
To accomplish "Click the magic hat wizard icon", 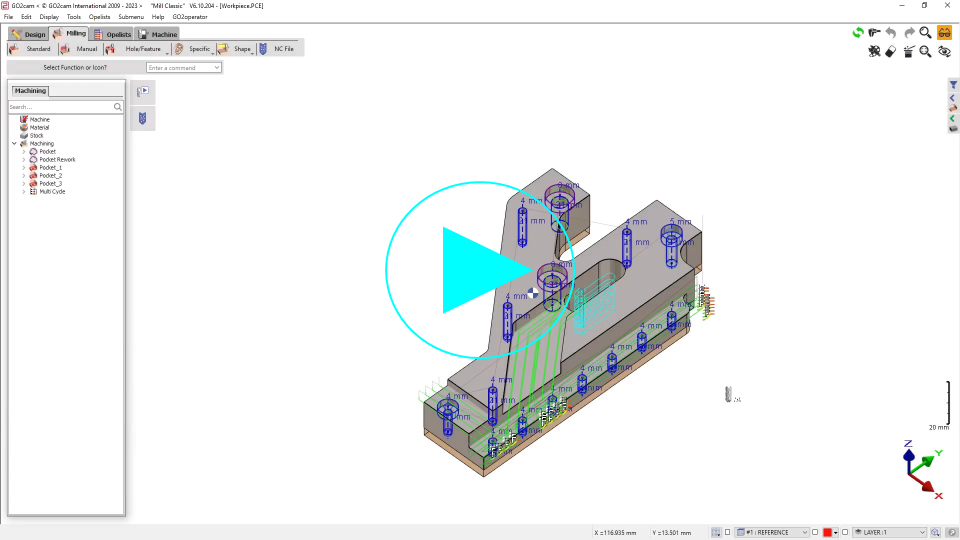I will tap(908, 52).
